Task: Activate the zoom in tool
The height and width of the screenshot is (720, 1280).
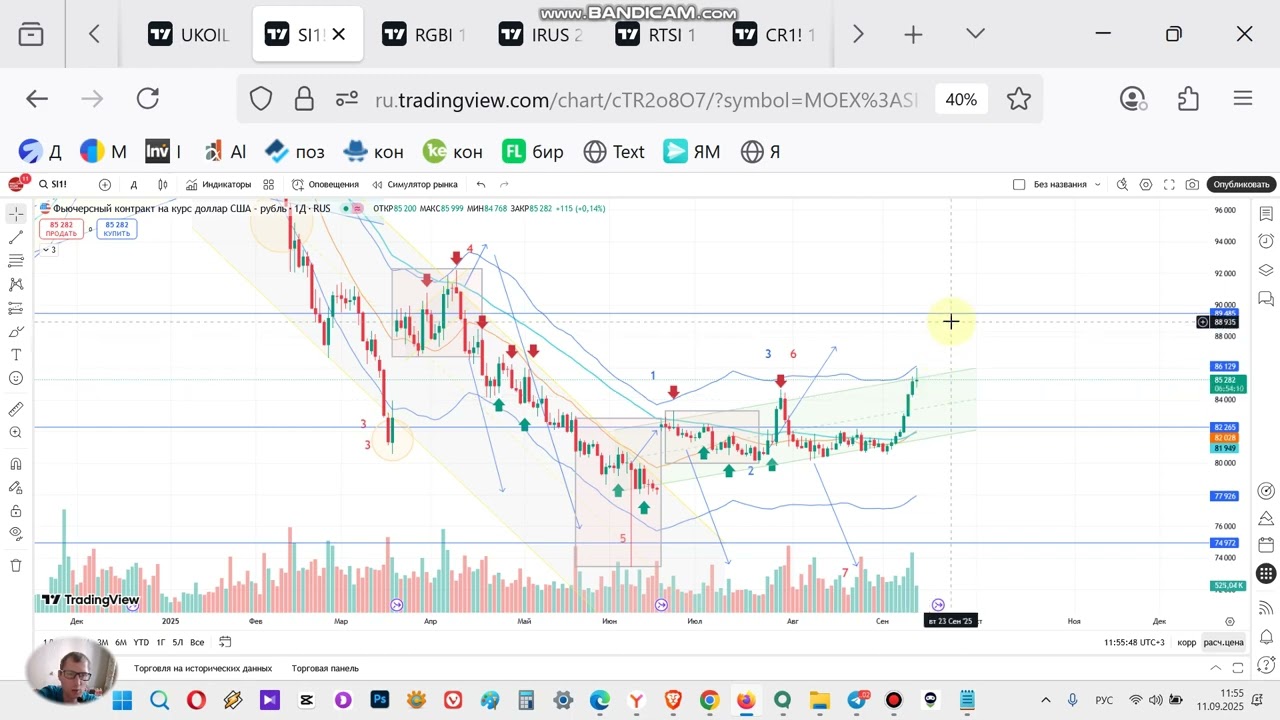Action: [x=16, y=433]
